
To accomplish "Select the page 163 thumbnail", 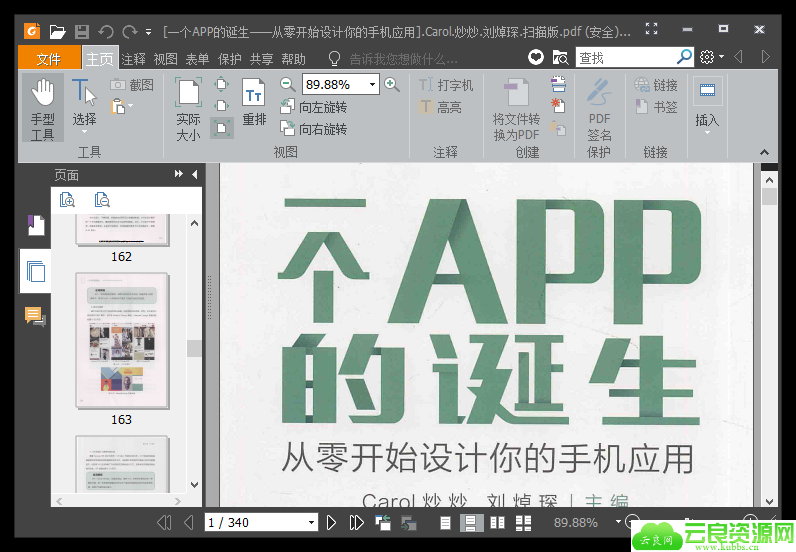I will click(x=122, y=340).
